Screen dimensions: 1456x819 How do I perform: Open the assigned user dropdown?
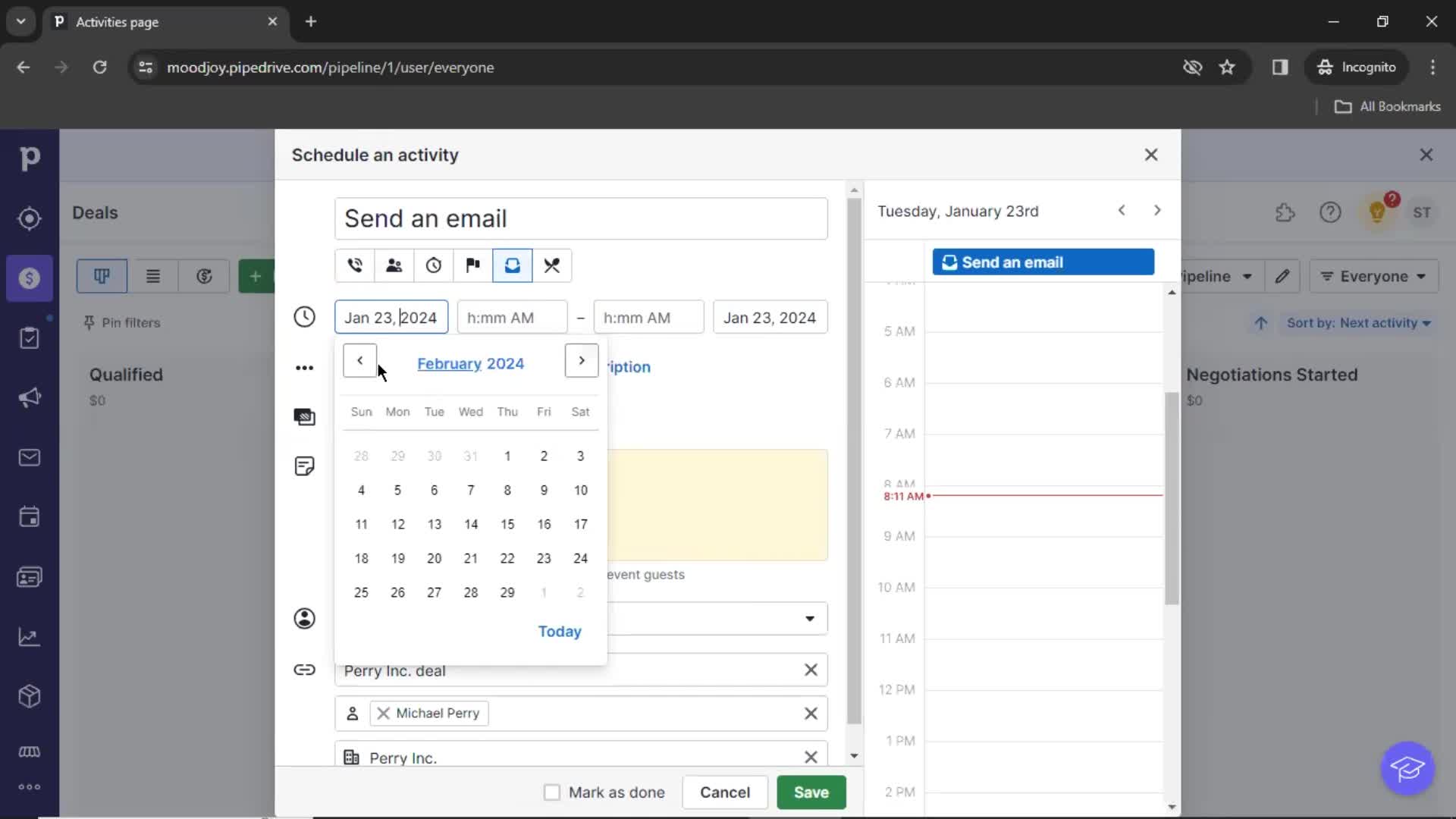tap(809, 618)
